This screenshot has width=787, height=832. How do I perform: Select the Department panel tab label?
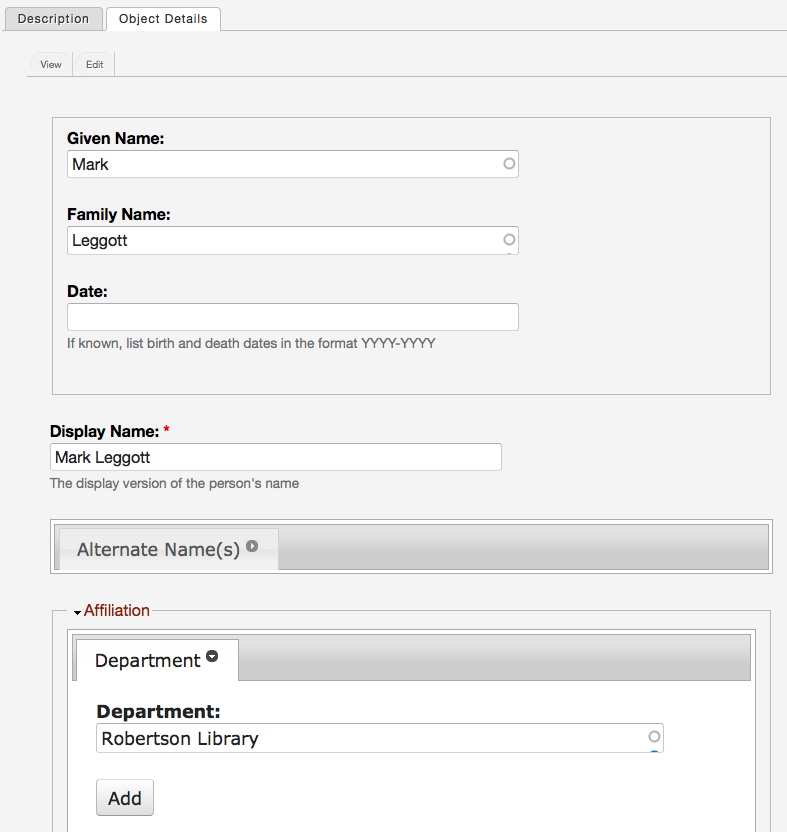coord(147,661)
